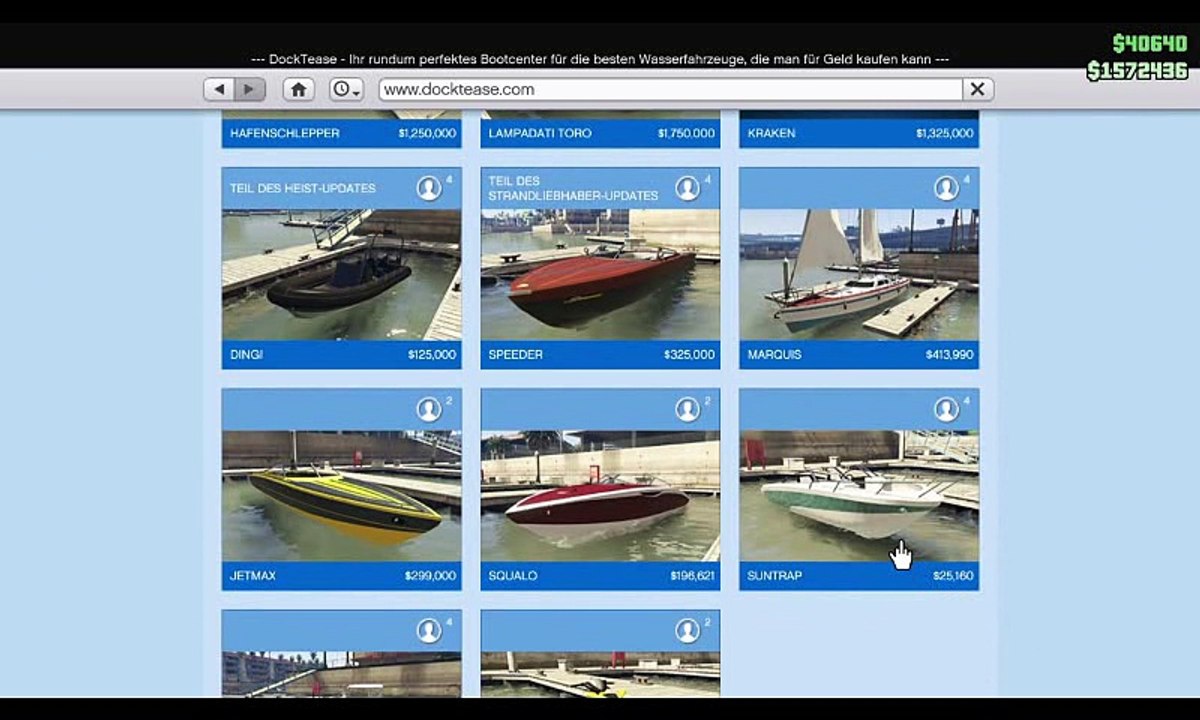Open the browser history clock dropdown
This screenshot has width=1200, height=720.
(x=346, y=89)
